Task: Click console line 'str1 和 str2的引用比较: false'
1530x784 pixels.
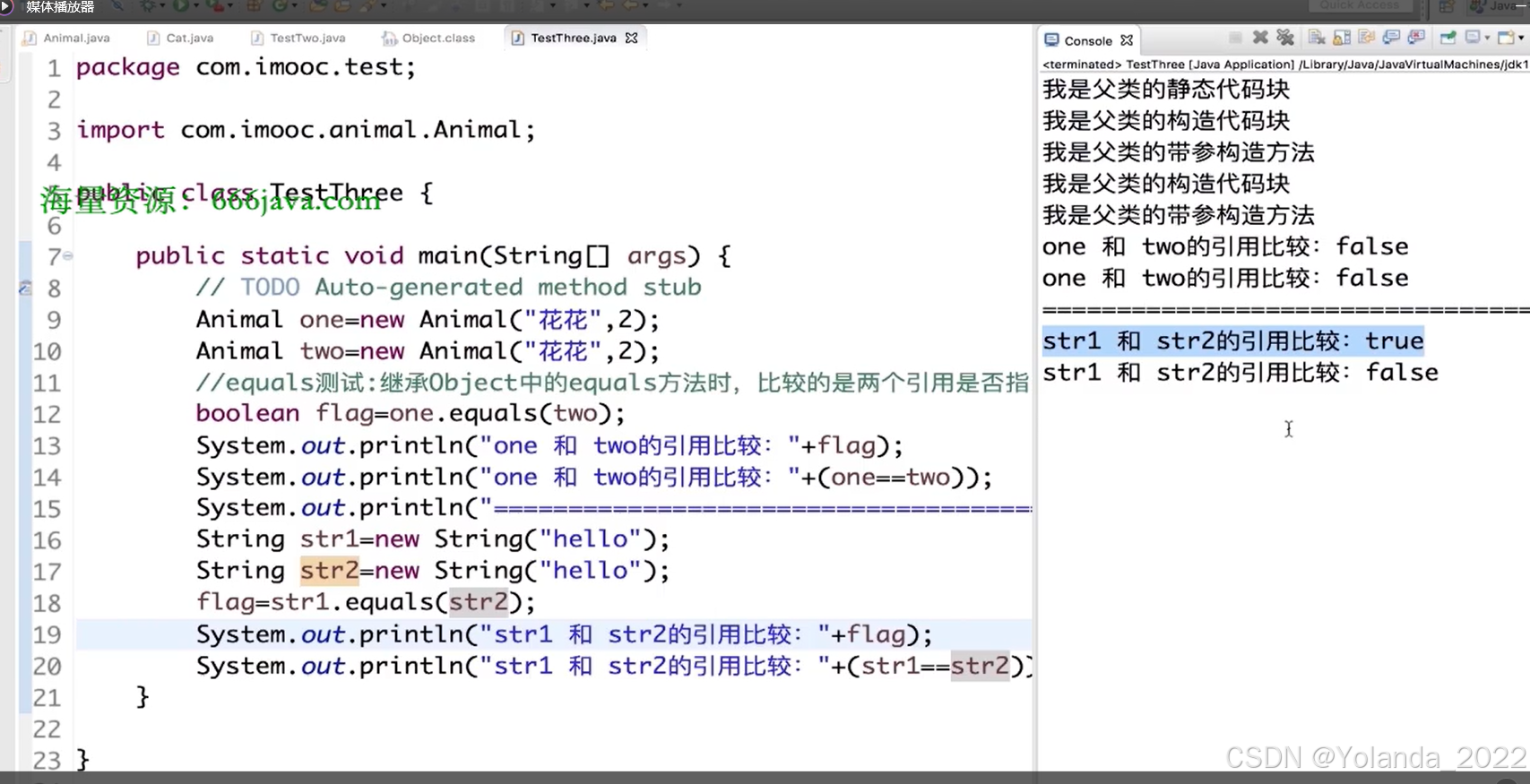Action: coord(1240,372)
